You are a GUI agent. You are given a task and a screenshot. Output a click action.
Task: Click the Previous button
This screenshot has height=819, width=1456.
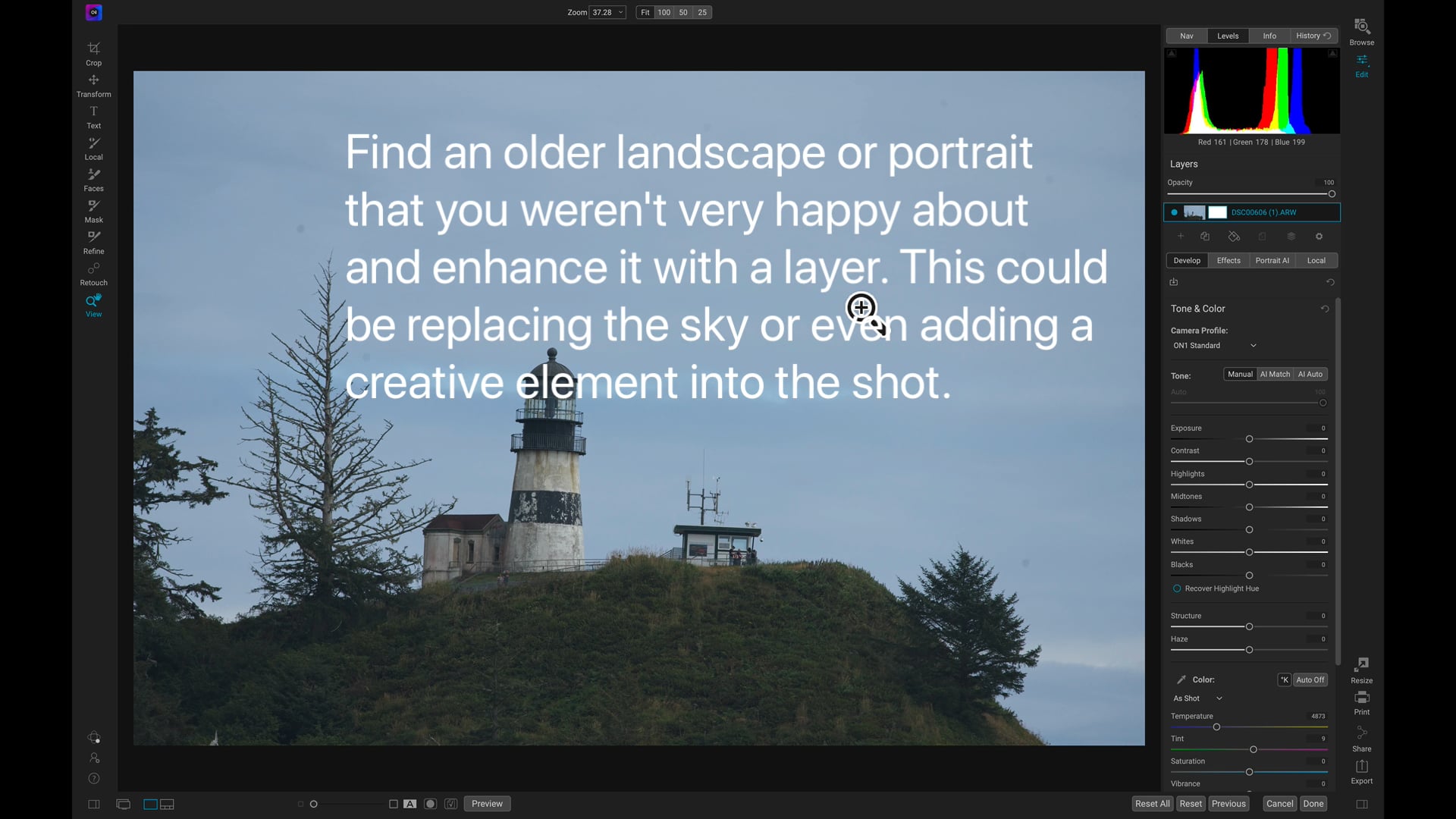tap(1228, 804)
